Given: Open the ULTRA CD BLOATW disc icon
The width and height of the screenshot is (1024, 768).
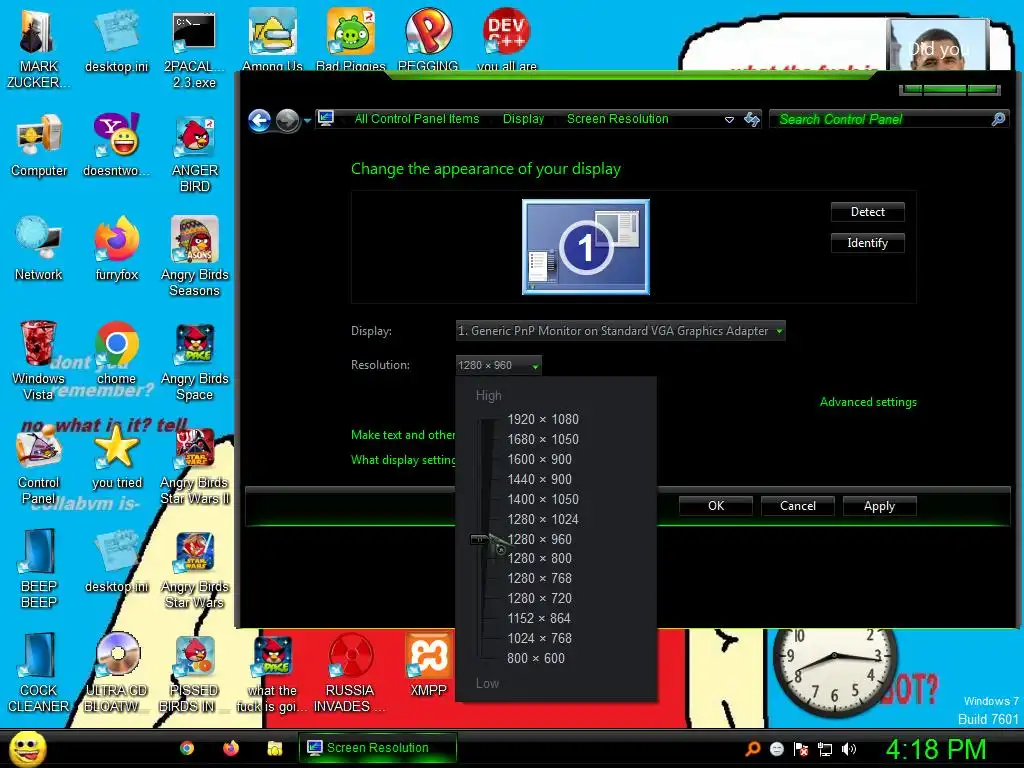Looking at the screenshot, I should point(116,673).
